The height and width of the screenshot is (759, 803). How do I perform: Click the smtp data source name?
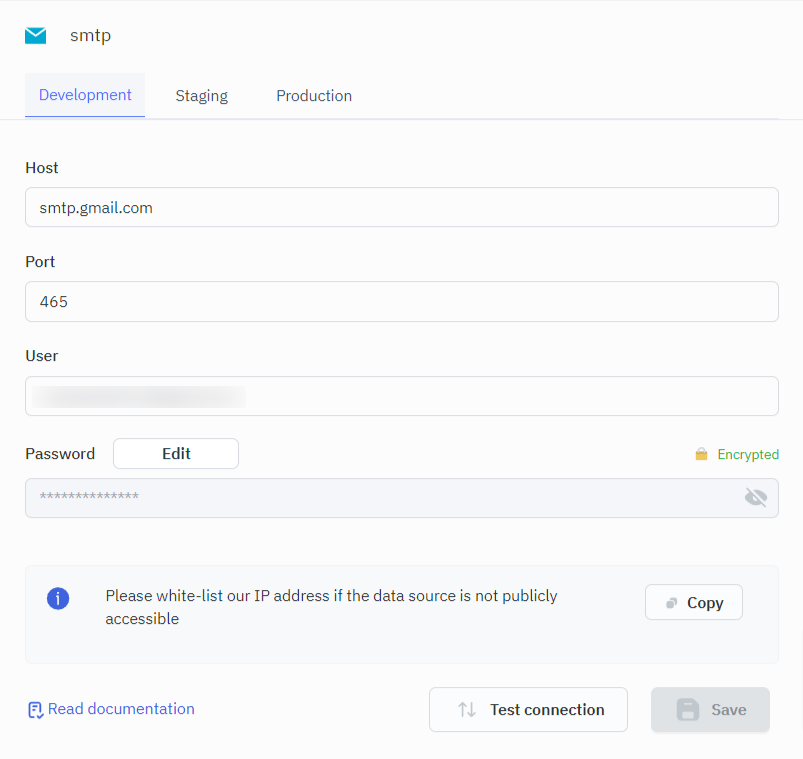click(x=90, y=36)
